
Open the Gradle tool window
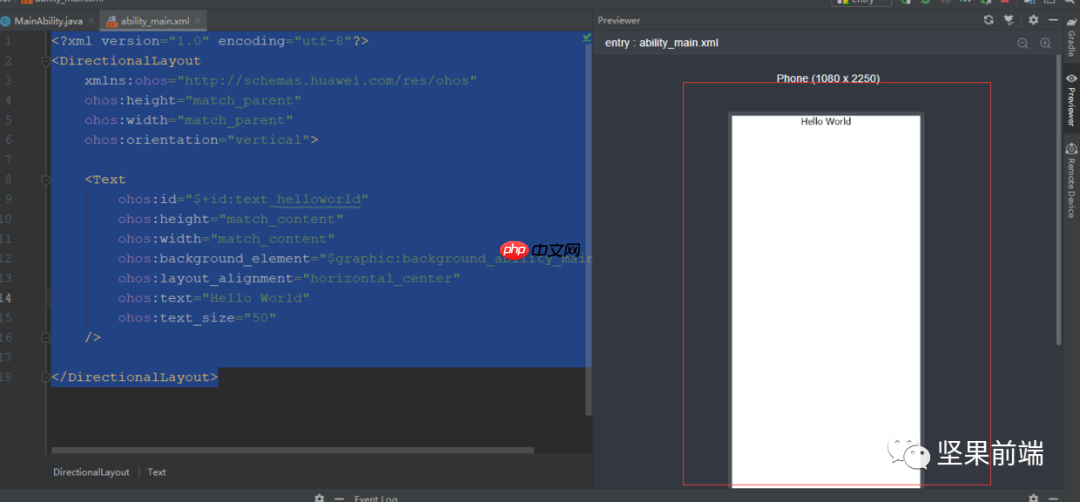coord(1072,38)
